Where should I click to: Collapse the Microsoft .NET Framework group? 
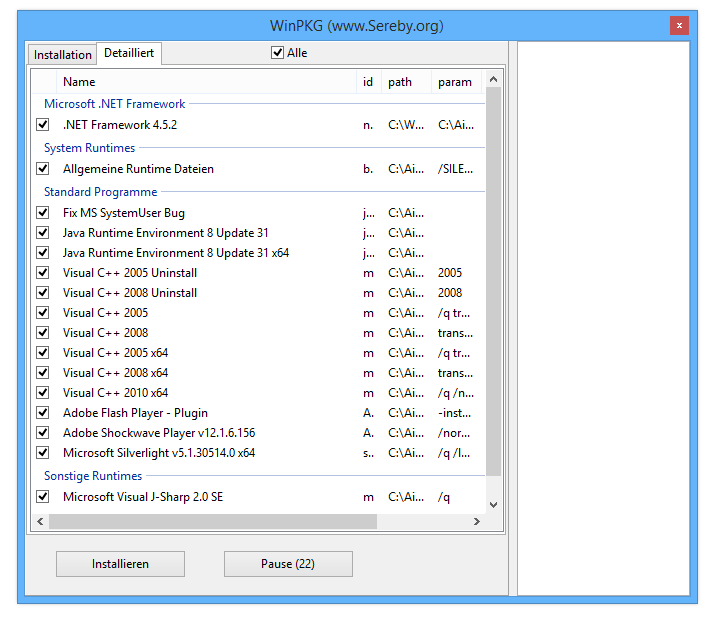115,104
